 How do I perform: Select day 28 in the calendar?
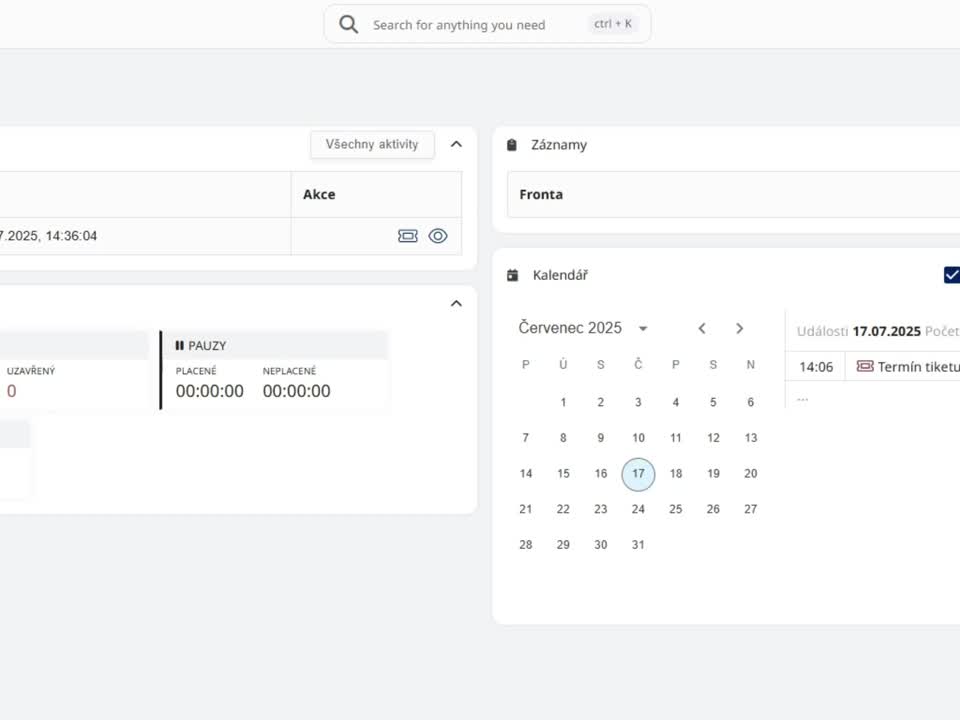pos(526,544)
